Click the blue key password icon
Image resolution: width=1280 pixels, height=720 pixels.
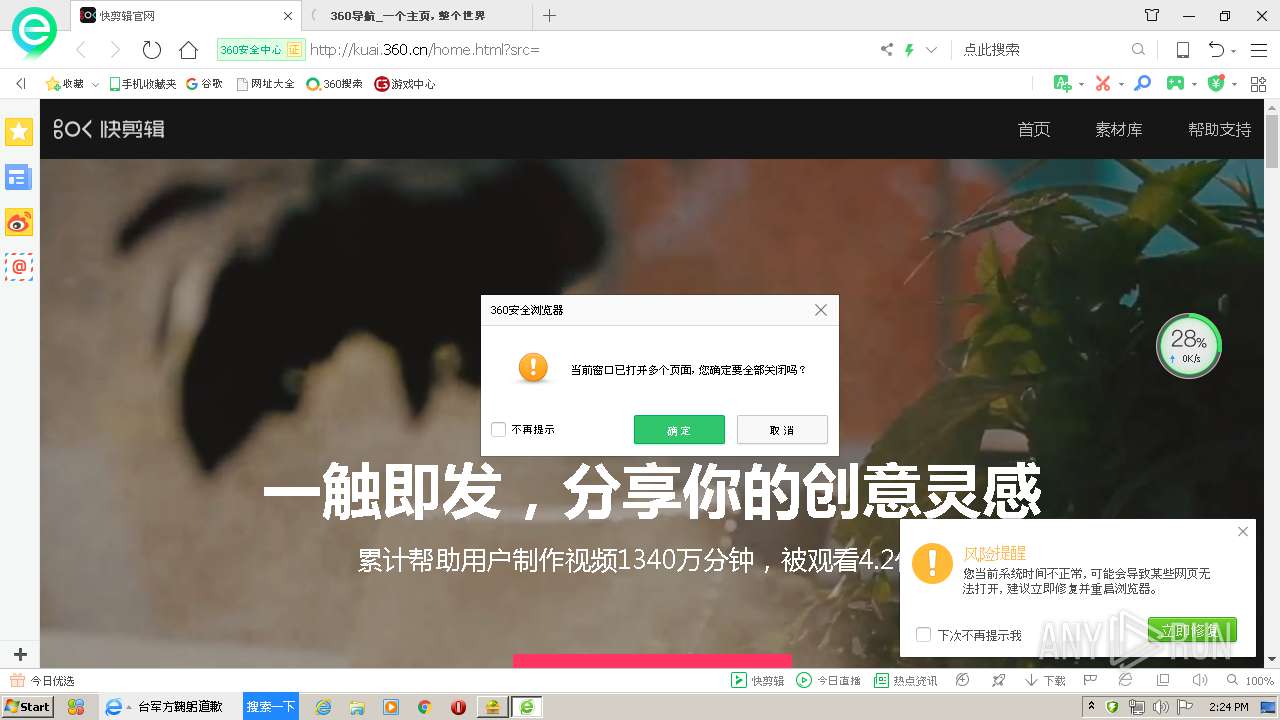(x=1142, y=84)
